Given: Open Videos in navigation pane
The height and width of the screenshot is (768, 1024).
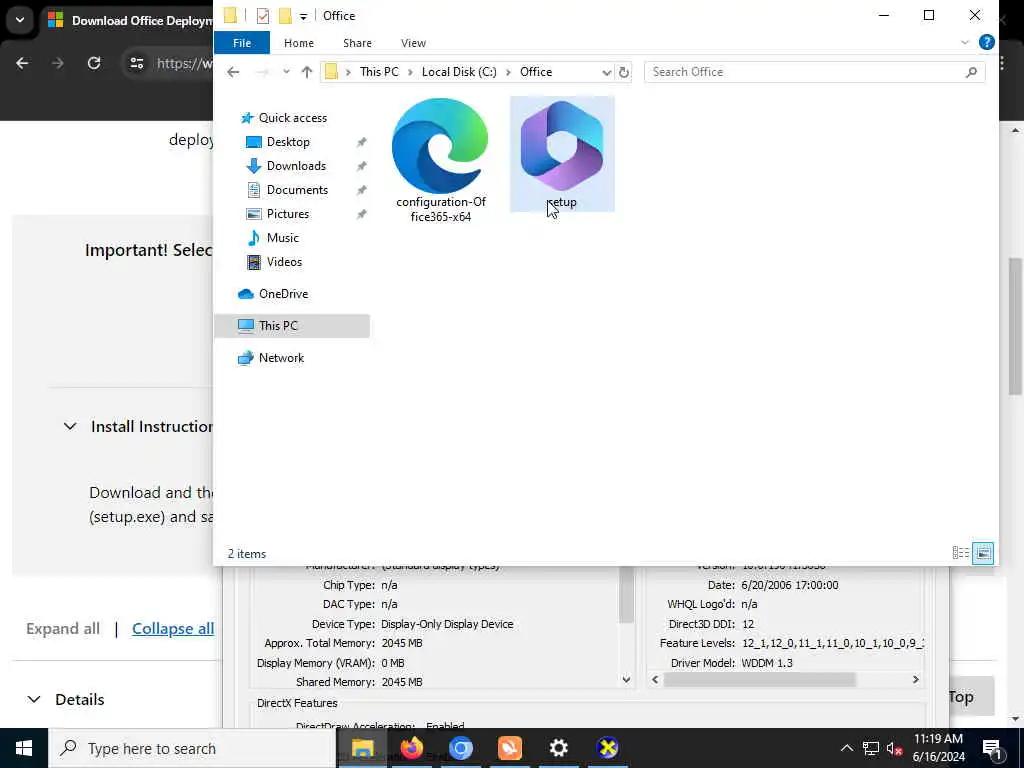Looking at the screenshot, I should (284, 262).
